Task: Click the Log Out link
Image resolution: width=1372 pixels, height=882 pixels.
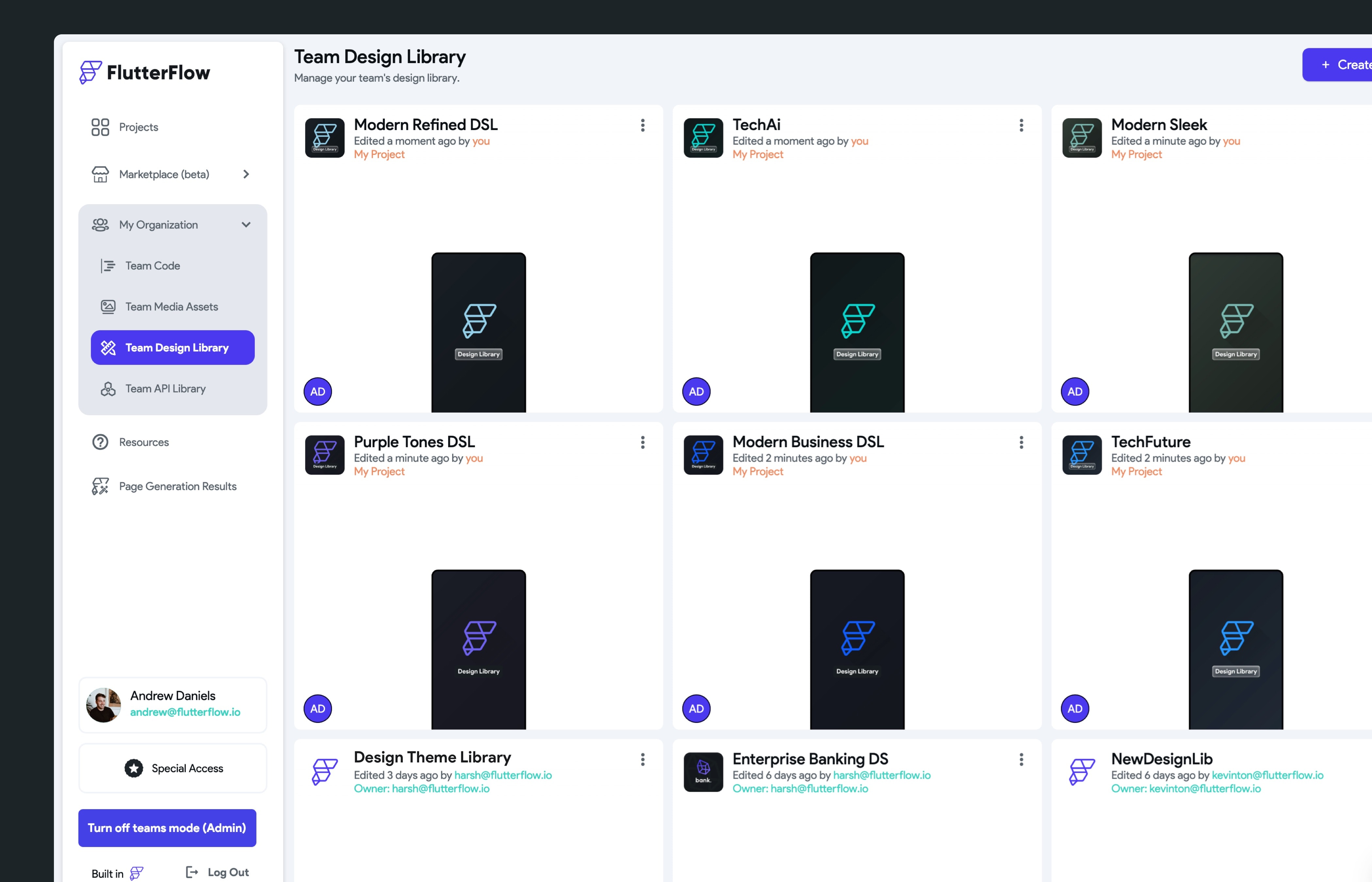Action: click(218, 872)
